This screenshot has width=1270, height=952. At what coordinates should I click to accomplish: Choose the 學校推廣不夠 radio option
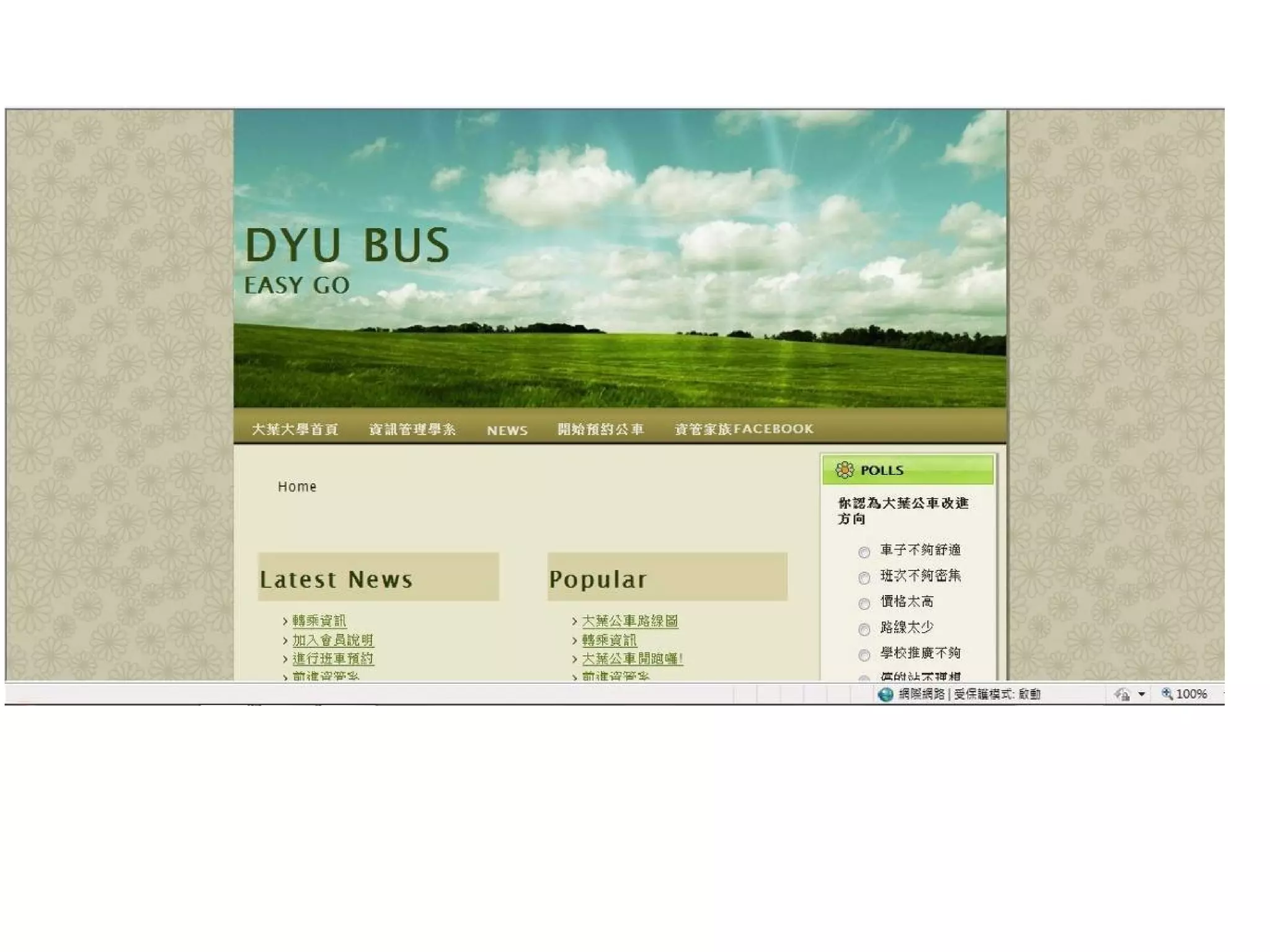click(864, 654)
